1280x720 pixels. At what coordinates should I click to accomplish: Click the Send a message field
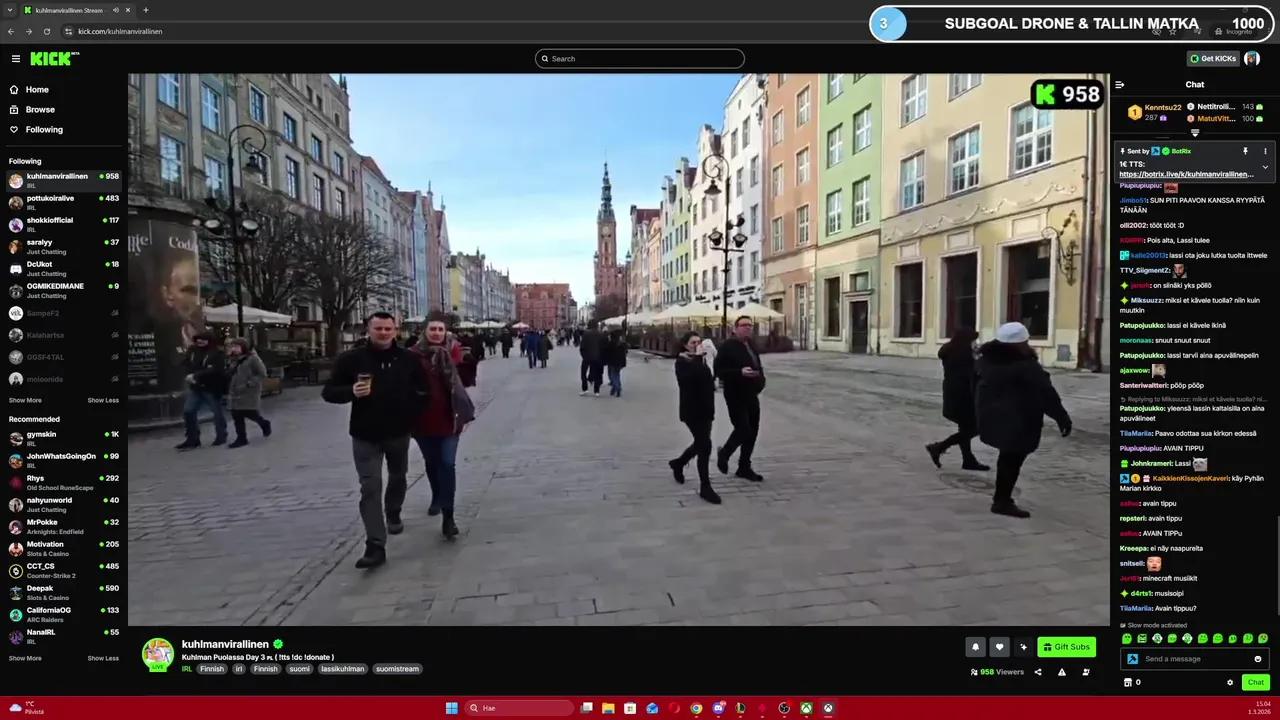pyautogui.click(x=1195, y=659)
